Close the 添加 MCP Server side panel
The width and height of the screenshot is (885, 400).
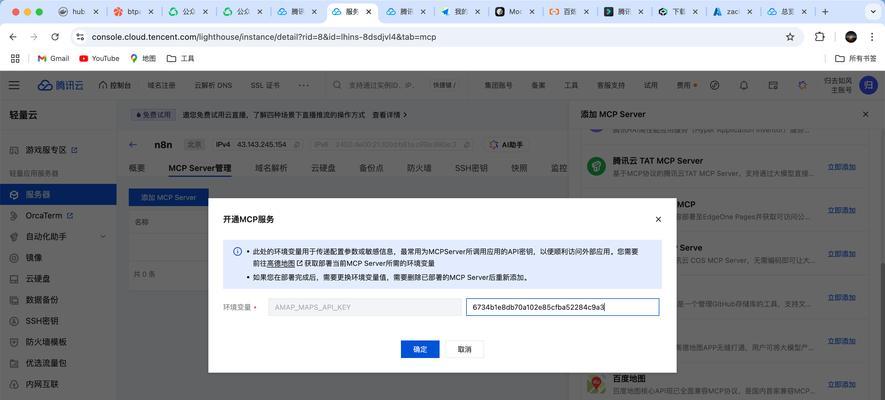866,114
